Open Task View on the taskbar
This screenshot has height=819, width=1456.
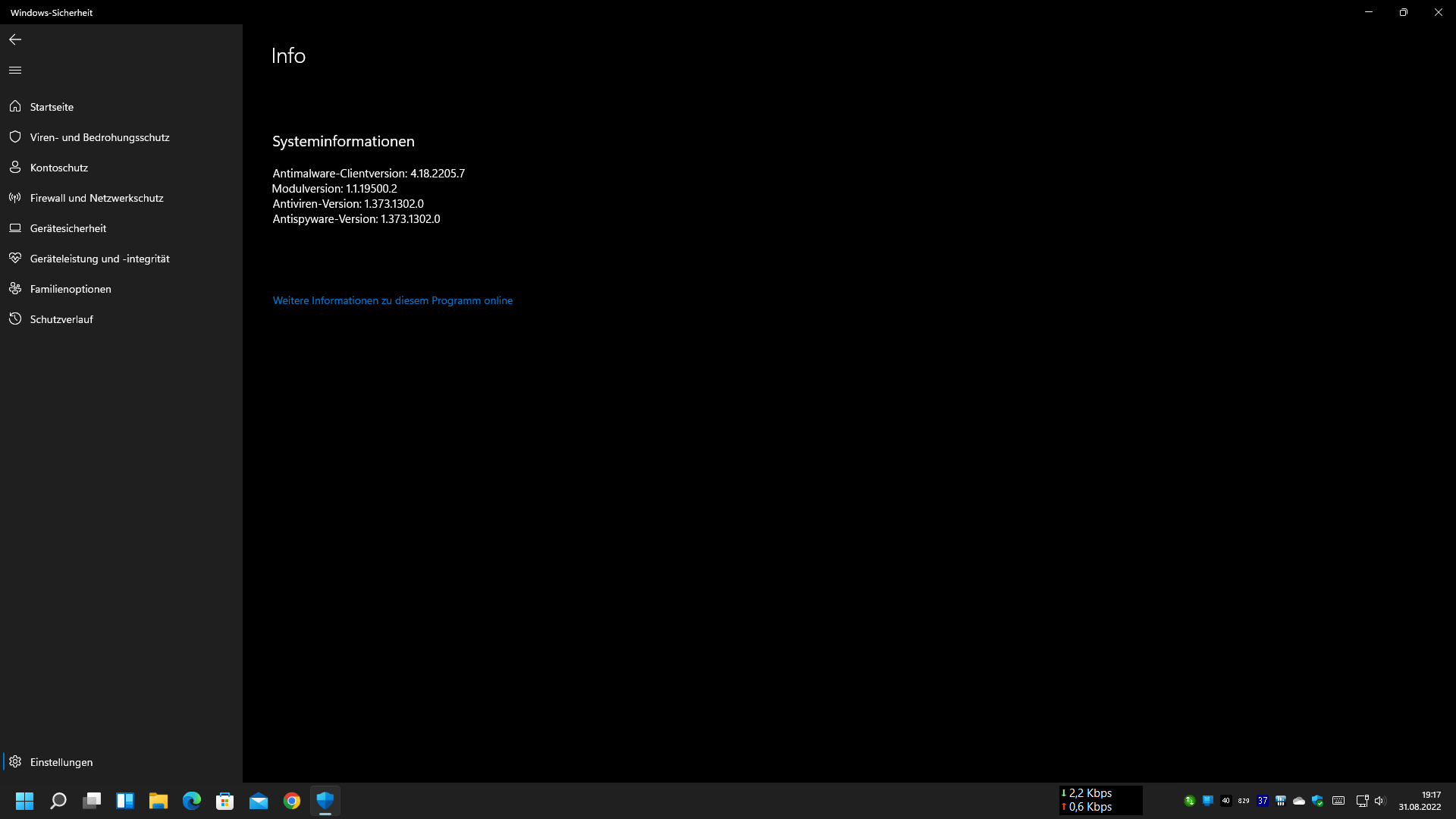(x=92, y=801)
